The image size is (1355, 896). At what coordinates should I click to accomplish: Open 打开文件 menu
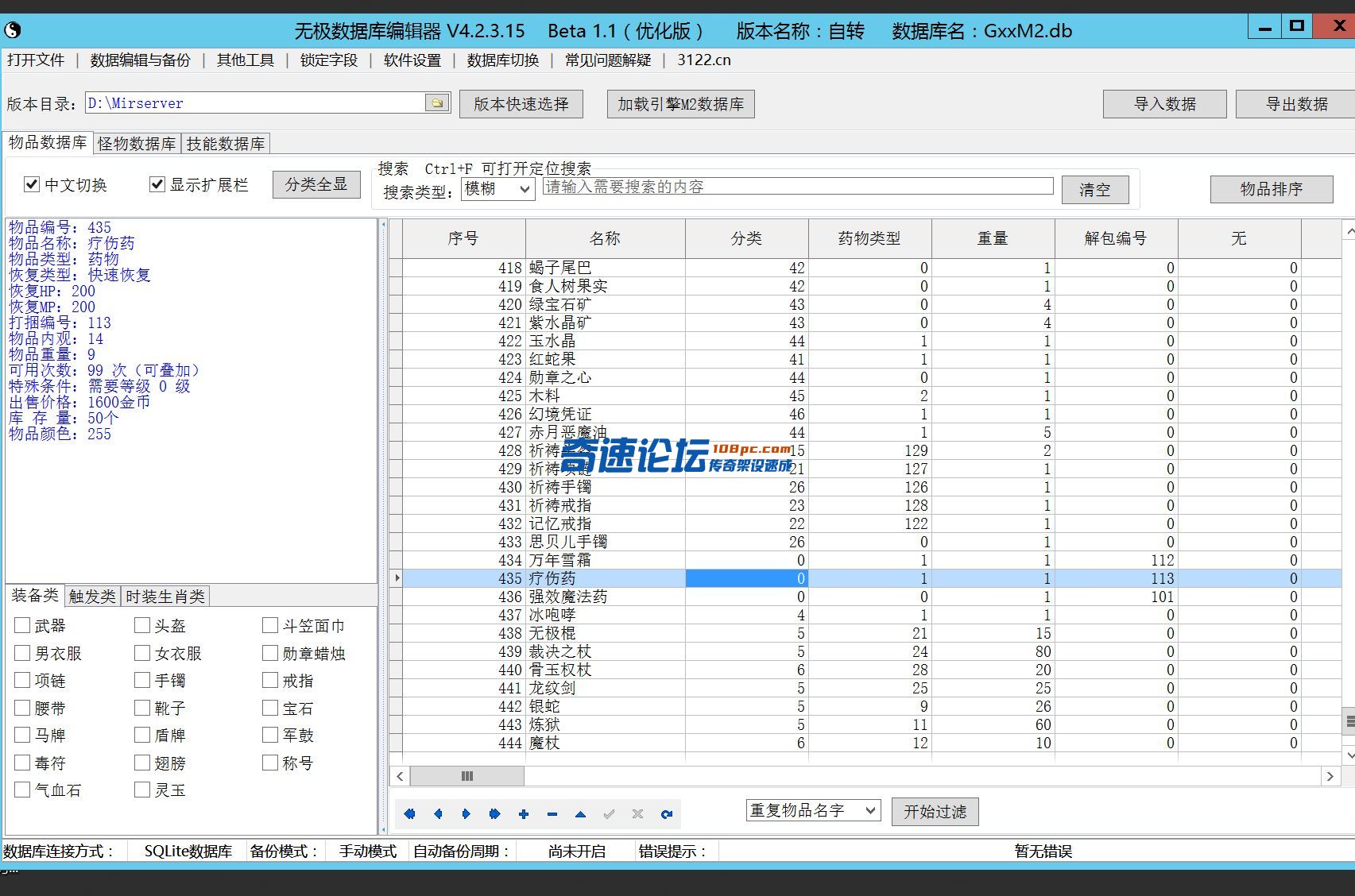click(36, 60)
